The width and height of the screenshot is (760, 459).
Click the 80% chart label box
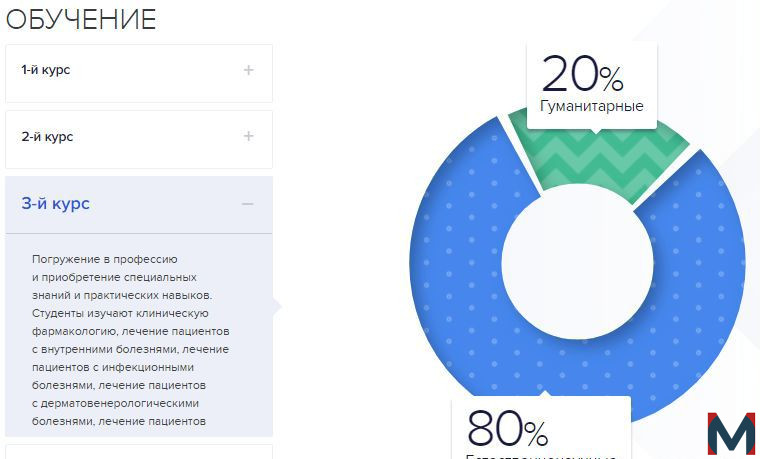click(x=541, y=429)
